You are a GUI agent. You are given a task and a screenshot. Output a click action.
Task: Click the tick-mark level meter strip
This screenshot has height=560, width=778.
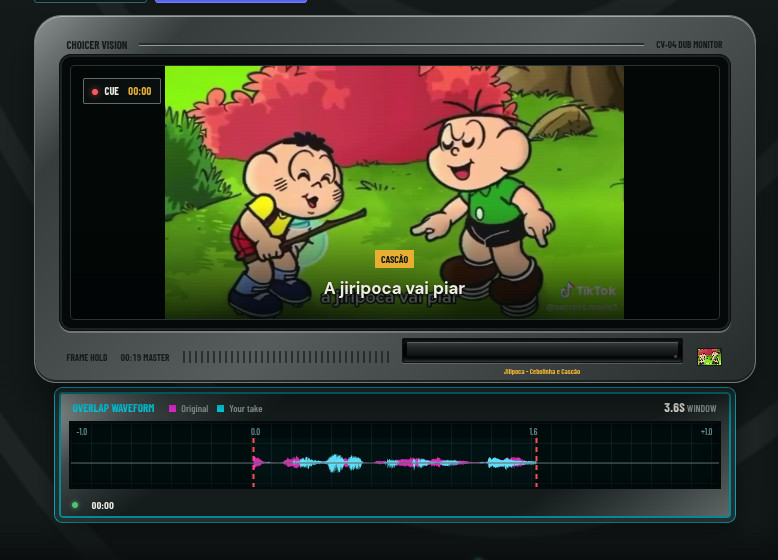(286, 357)
